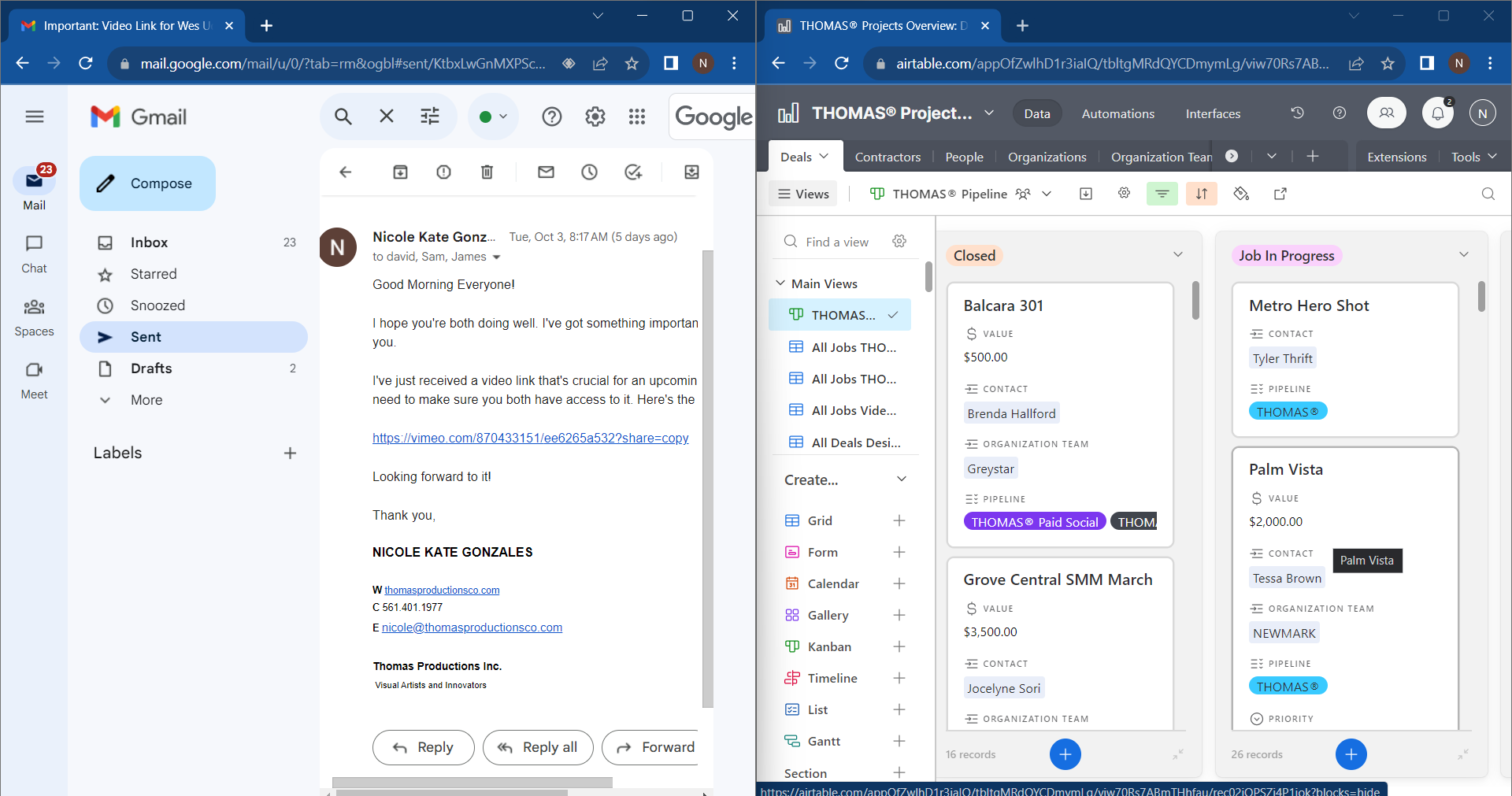Open Airtable base history icon
Image resolution: width=1512 pixels, height=796 pixels.
tap(1298, 113)
